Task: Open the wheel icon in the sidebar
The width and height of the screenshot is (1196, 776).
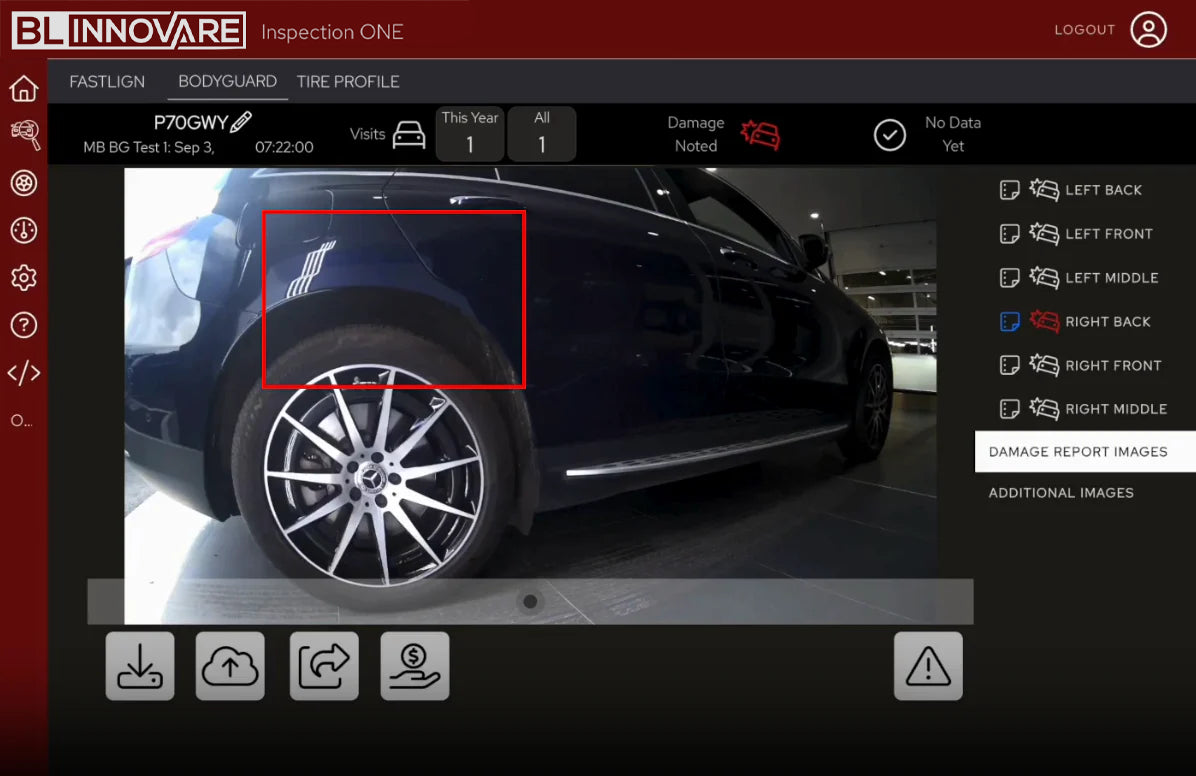Action: (x=23, y=183)
